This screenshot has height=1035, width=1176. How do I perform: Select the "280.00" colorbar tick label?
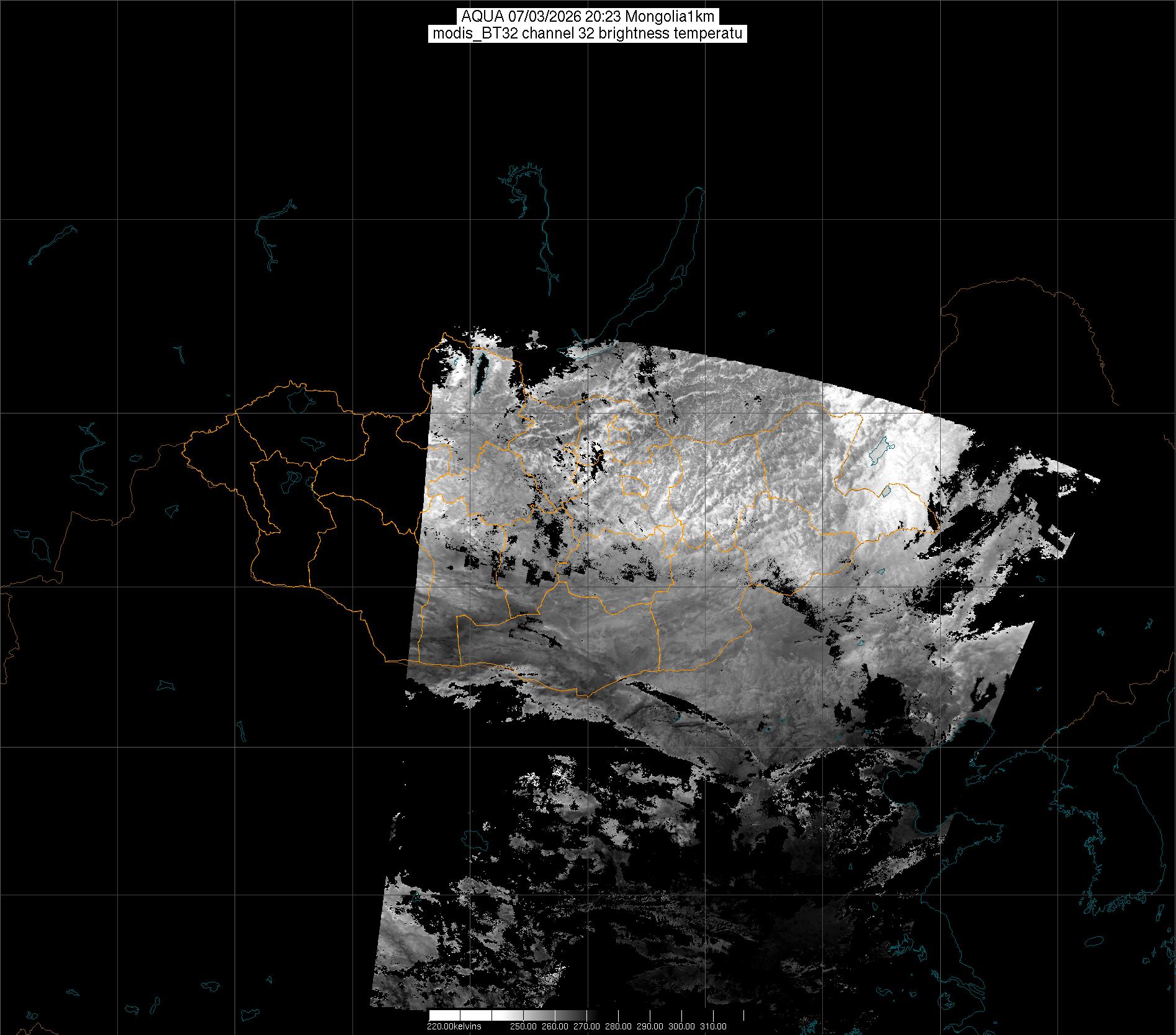click(x=618, y=1026)
